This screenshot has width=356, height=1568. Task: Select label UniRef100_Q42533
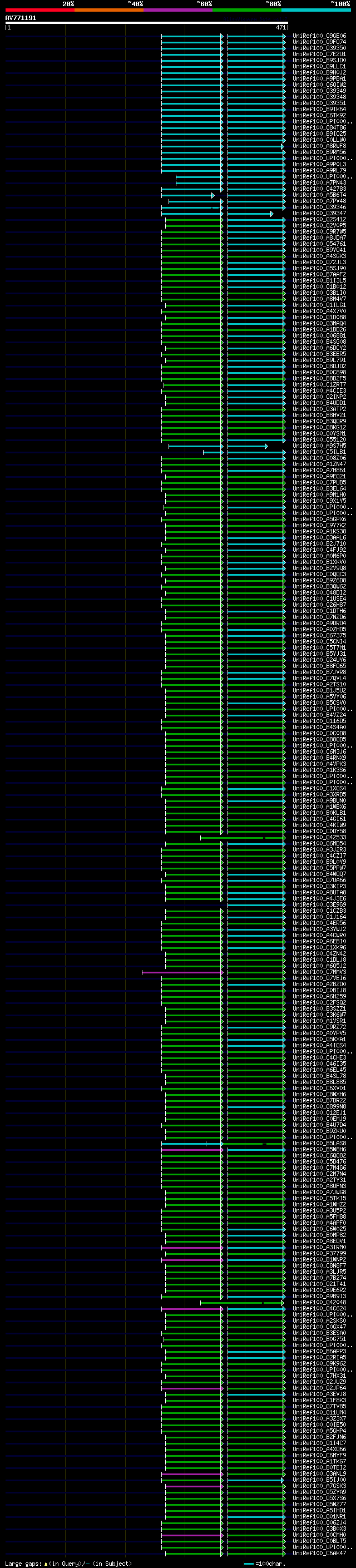coord(319,838)
